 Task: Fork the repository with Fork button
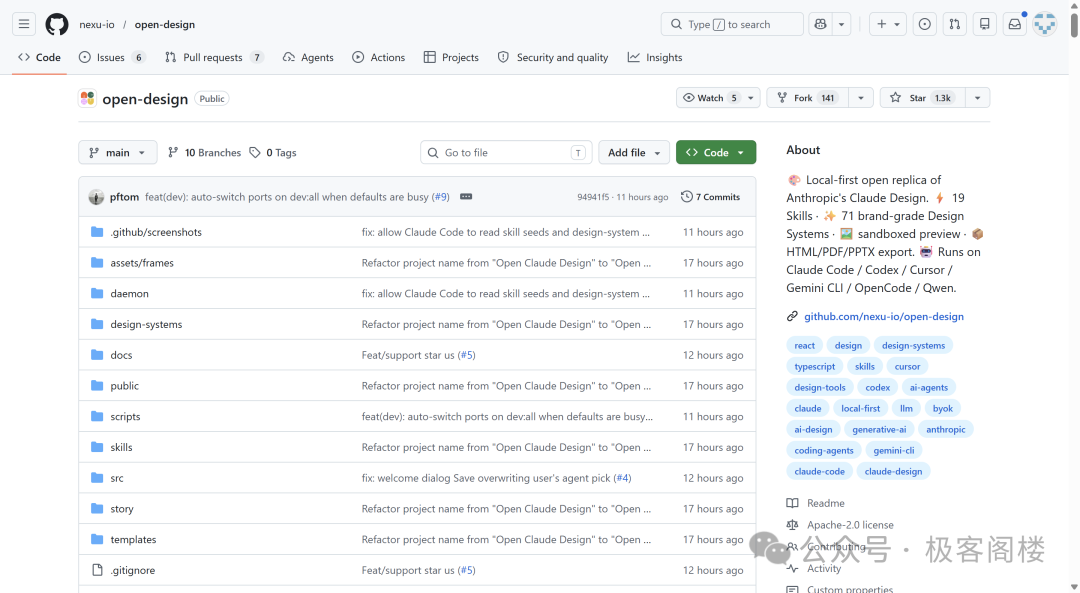point(808,98)
